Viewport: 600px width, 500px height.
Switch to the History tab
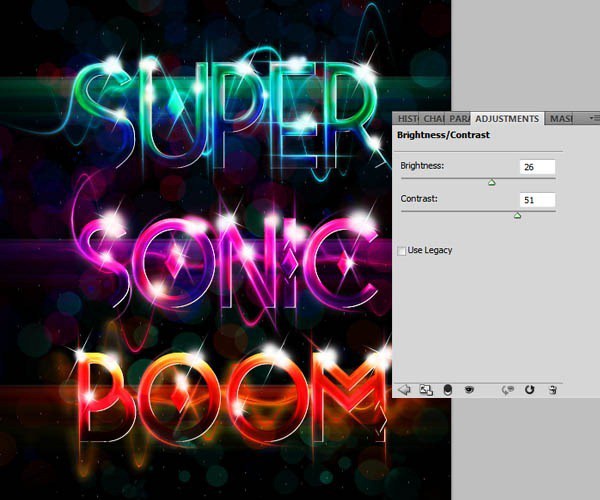(405, 119)
